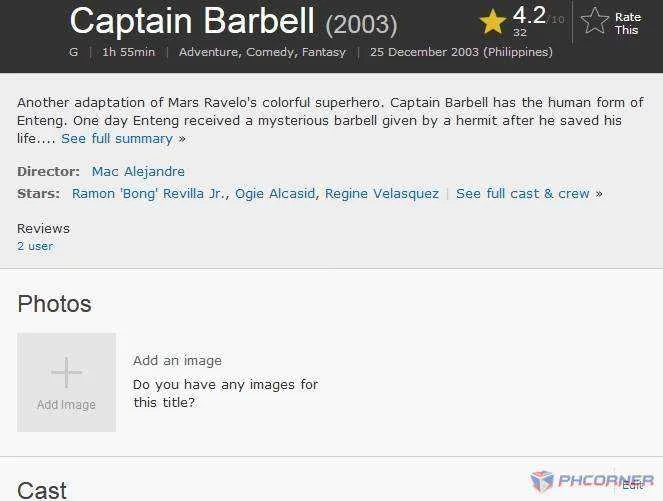Click the Rate This text button
Screen dimensions: 663x501
pyautogui.click(x=627, y=23)
